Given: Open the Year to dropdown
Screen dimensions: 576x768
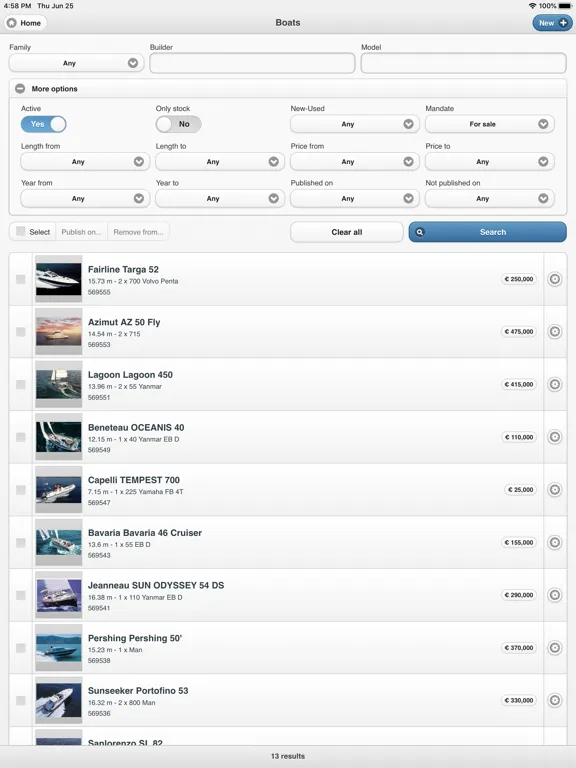Looking at the screenshot, I should (220, 198).
